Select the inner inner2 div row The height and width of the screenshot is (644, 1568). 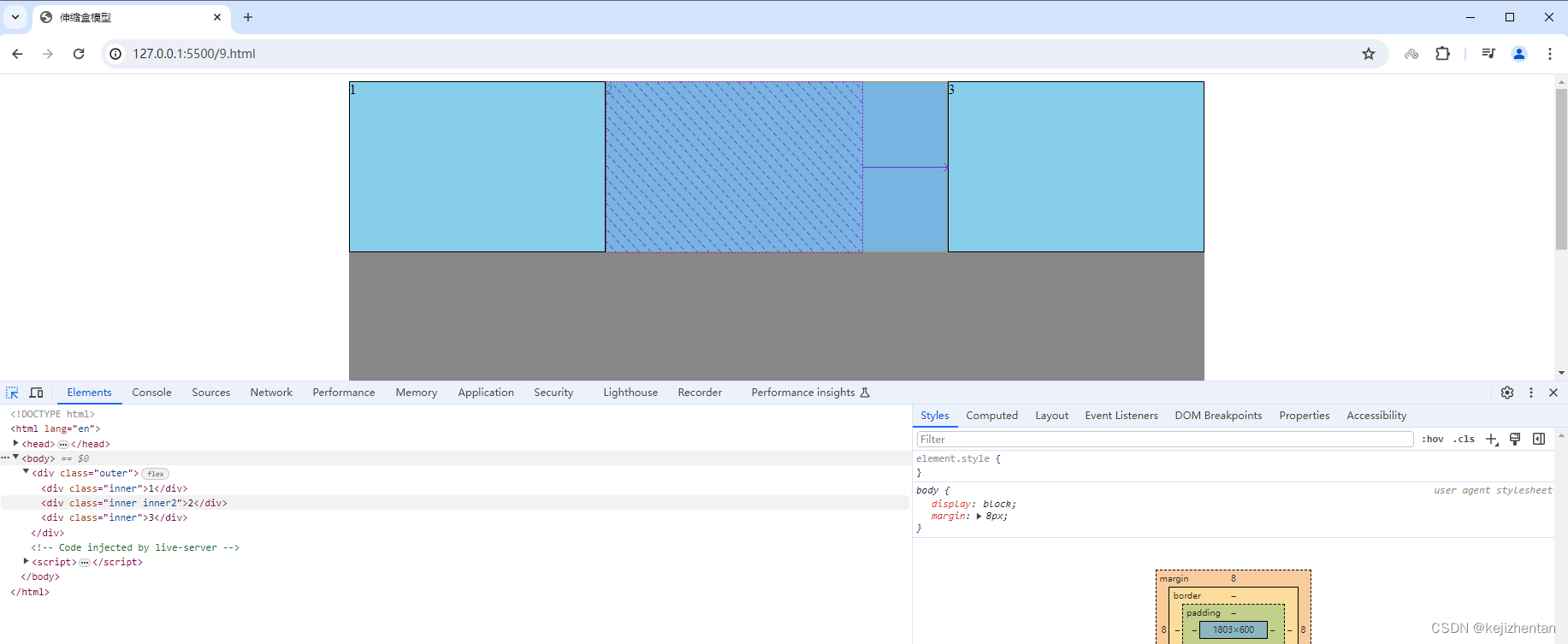[x=455, y=503]
